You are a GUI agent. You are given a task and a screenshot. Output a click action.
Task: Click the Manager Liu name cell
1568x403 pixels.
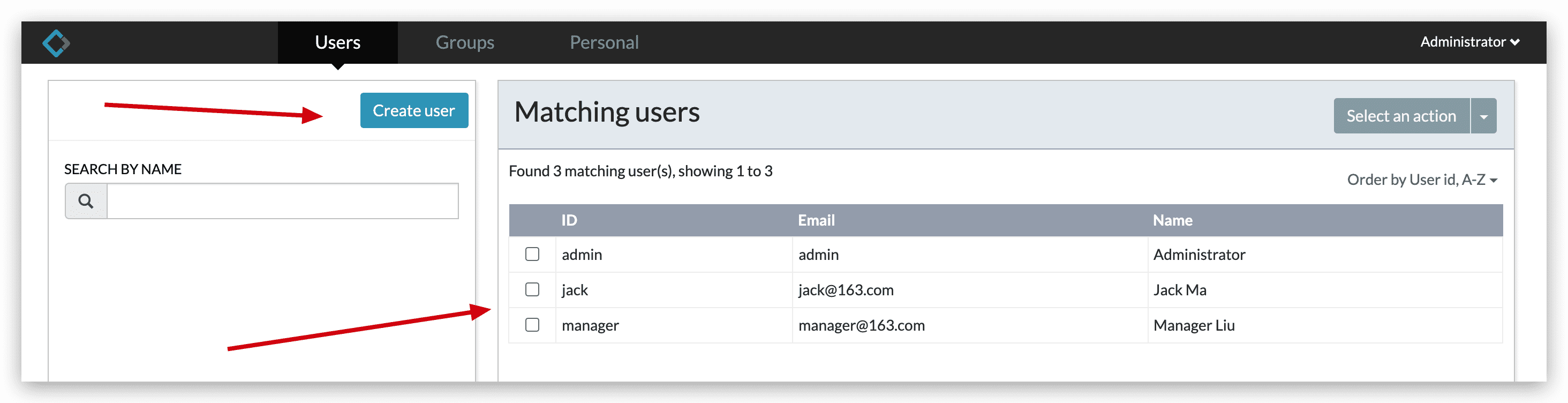(x=1325, y=325)
